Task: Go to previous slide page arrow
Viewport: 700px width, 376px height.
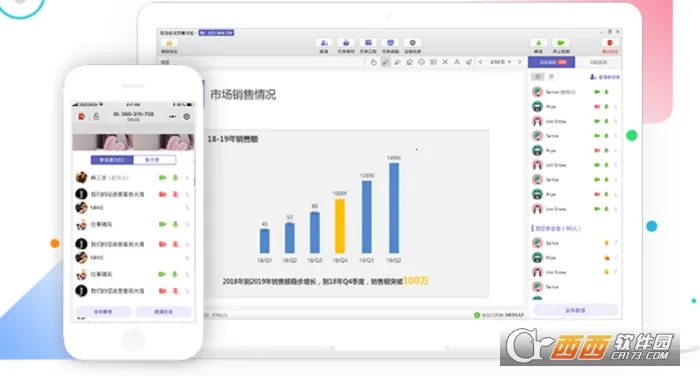Action: pyautogui.click(x=480, y=62)
